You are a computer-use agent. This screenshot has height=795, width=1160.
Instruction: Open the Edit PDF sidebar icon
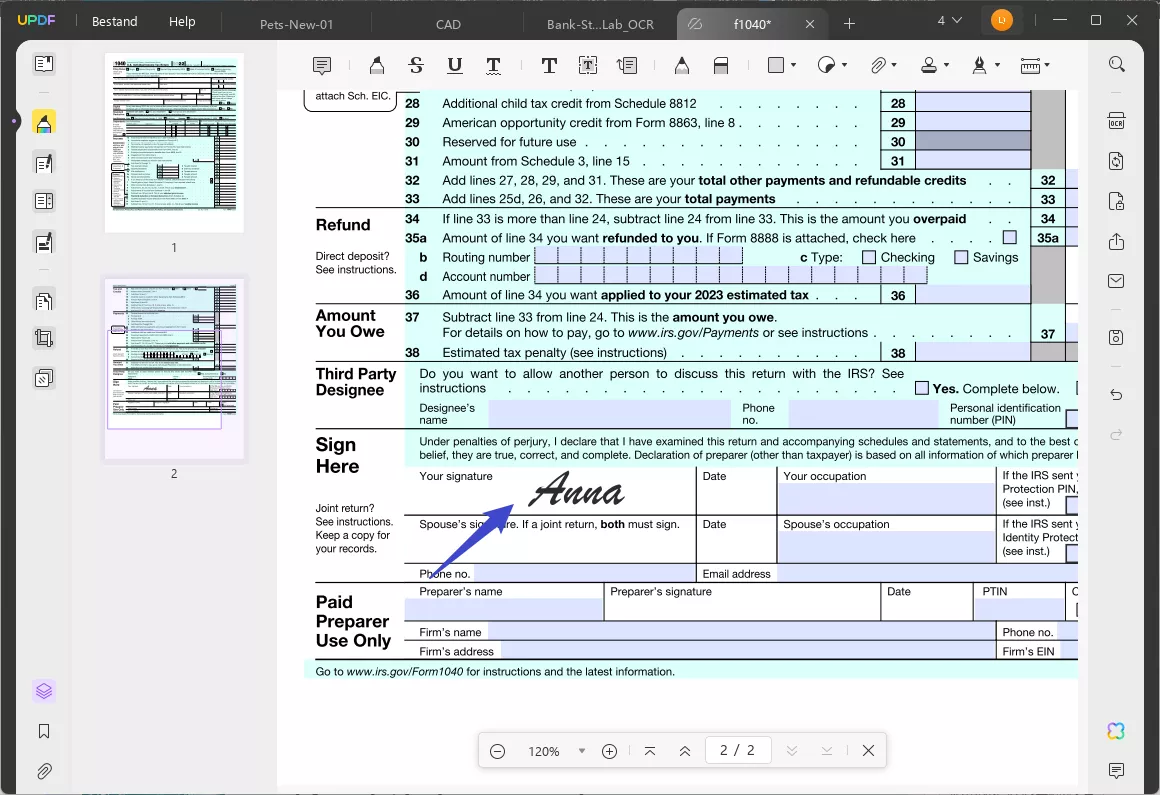point(44,163)
